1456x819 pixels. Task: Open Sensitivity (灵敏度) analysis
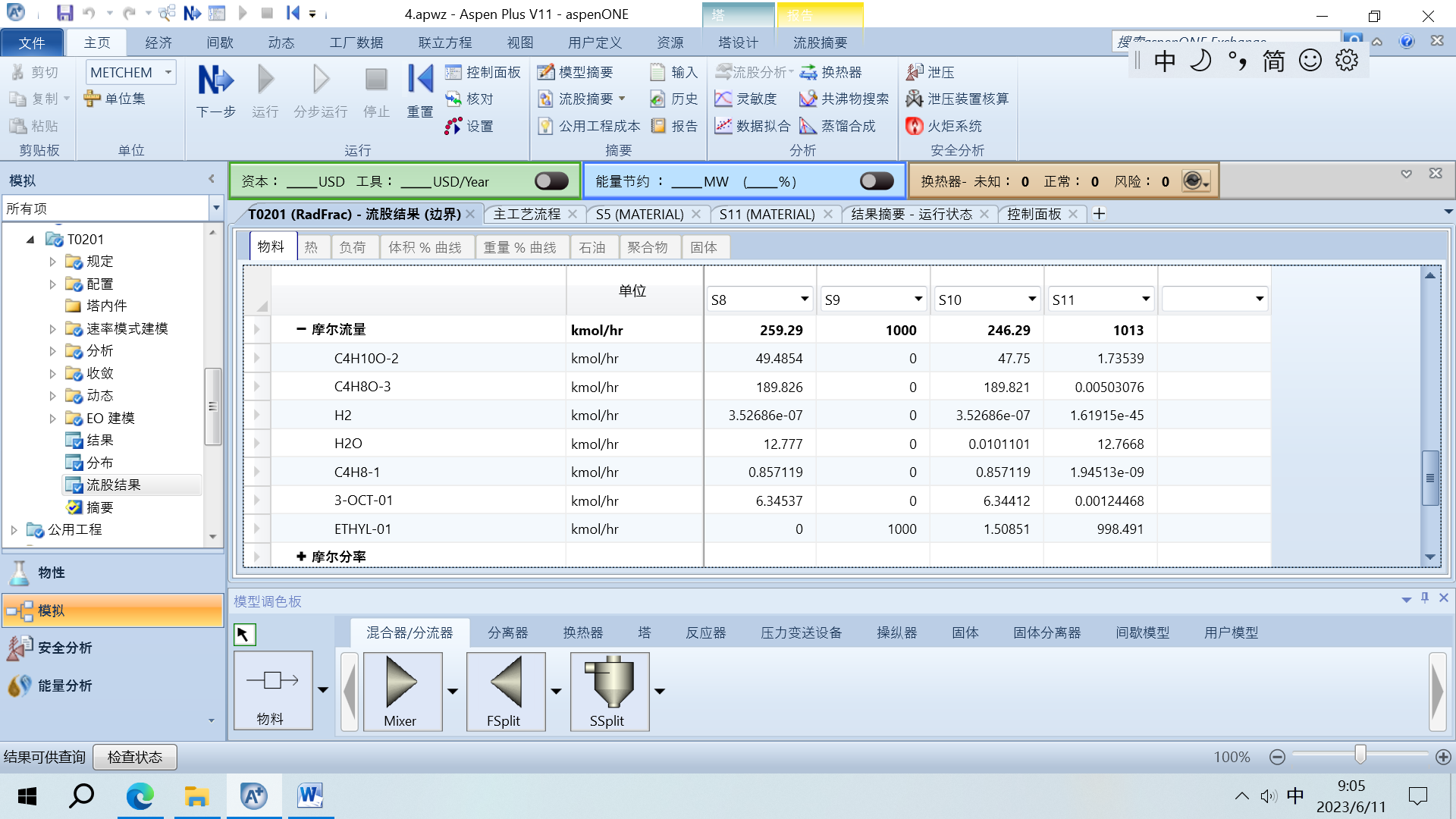point(746,99)
